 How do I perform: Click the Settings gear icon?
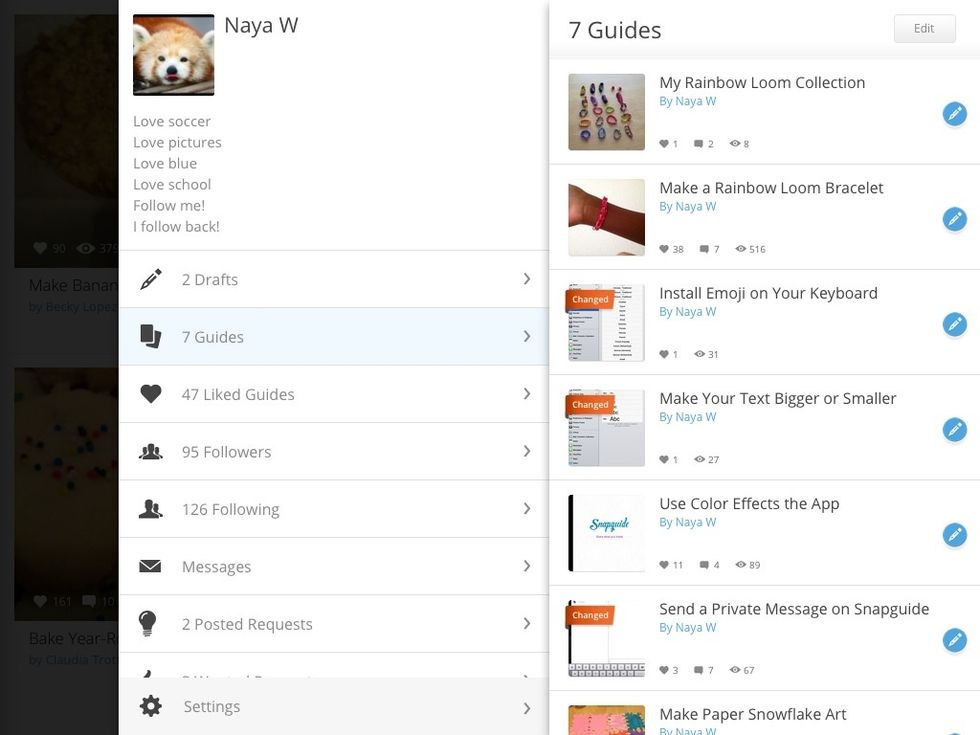coord(151,706)
